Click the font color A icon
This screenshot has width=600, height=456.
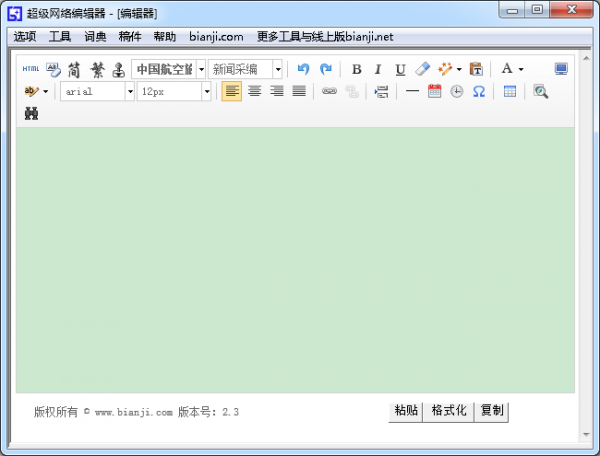507,69
